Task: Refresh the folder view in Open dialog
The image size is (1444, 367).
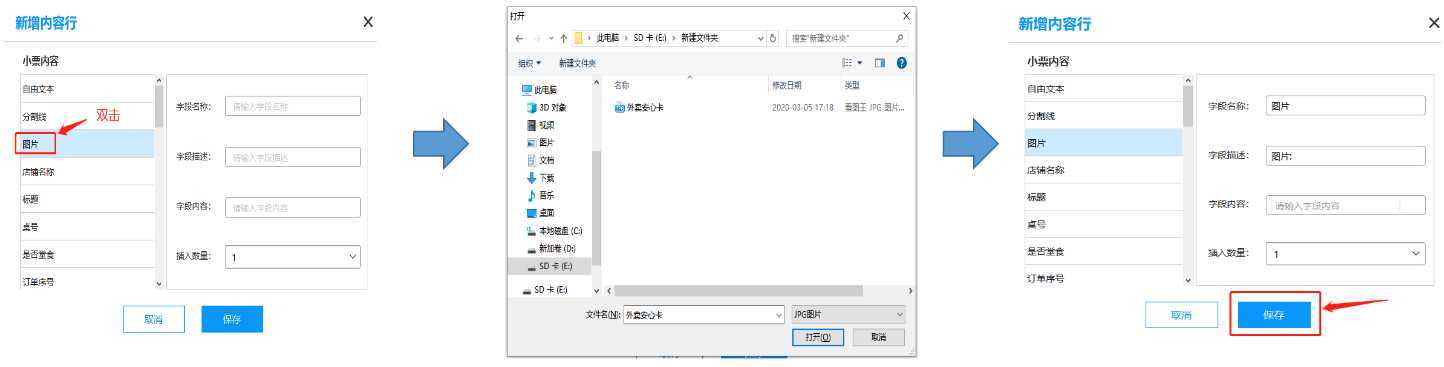Action: click(x=773, y=38)
